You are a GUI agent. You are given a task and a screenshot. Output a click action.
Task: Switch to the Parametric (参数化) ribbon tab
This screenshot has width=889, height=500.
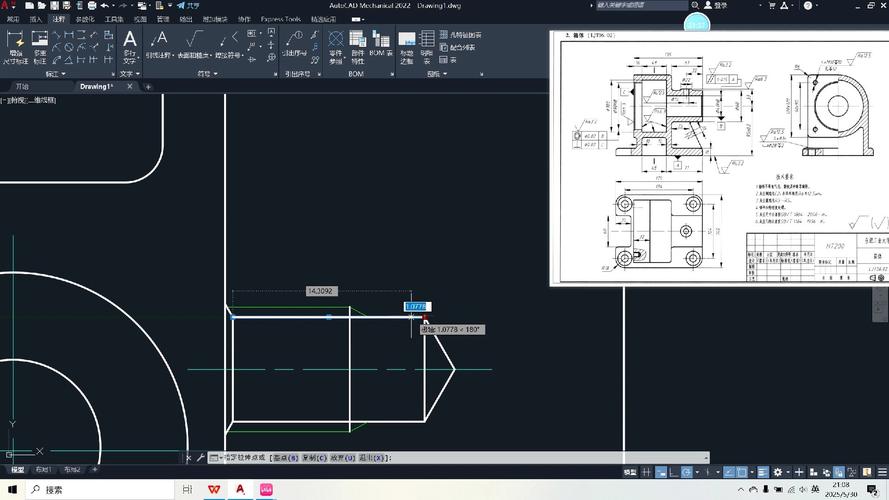[85, 19]
